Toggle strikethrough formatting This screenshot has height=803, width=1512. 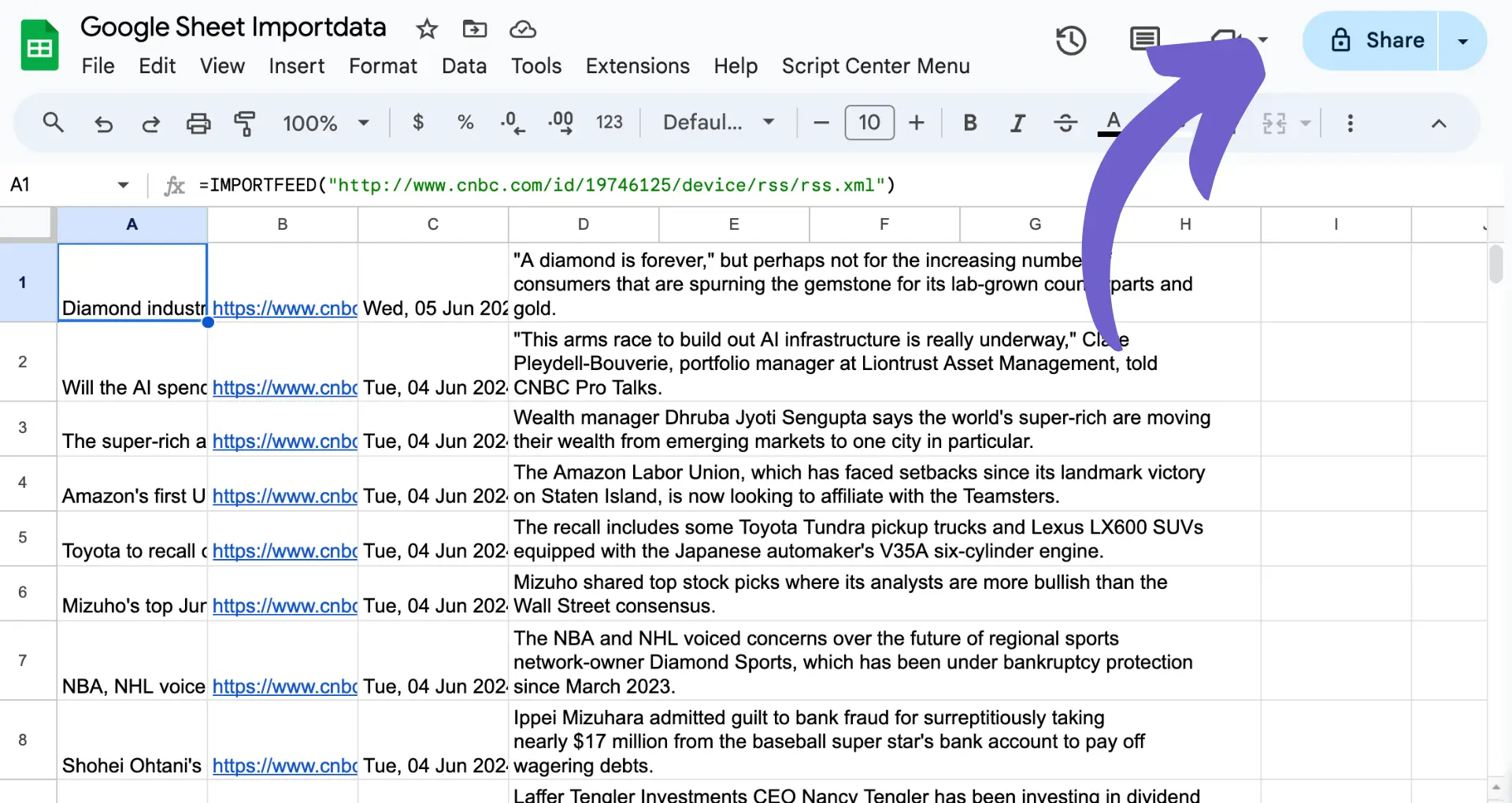click(x=1065, y=123)
